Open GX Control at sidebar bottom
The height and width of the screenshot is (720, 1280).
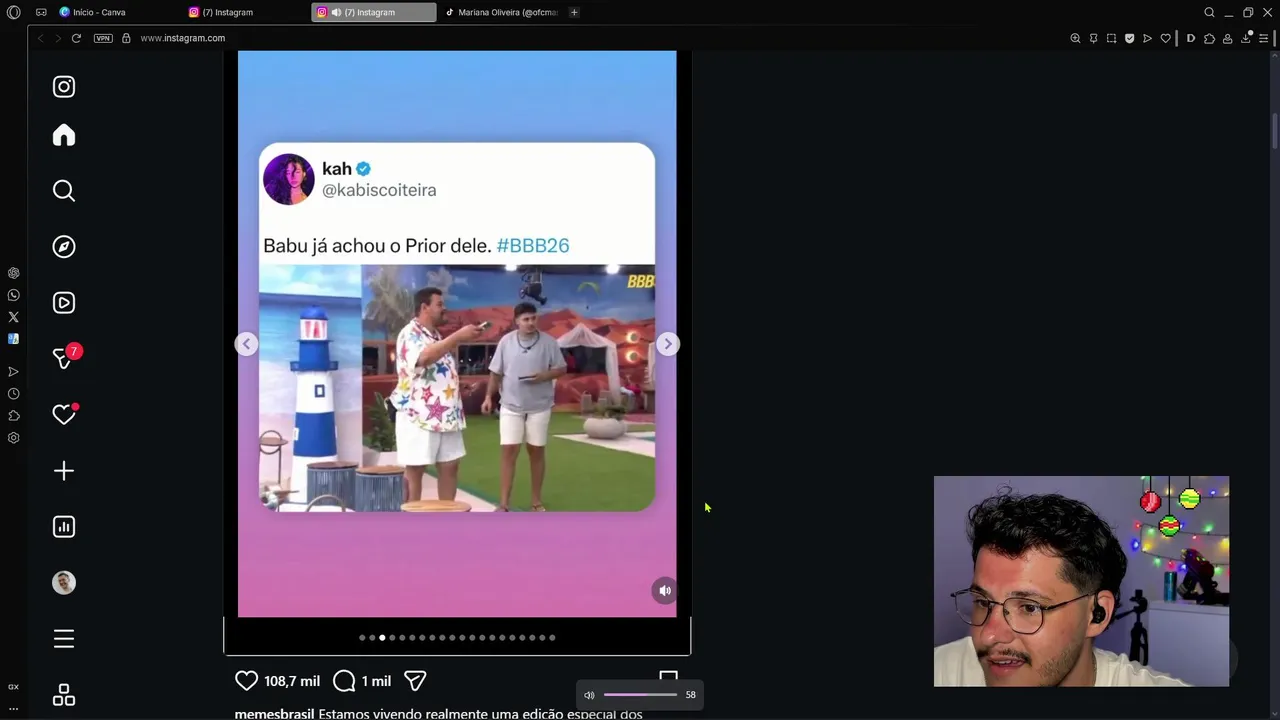(x=13, y=687)
